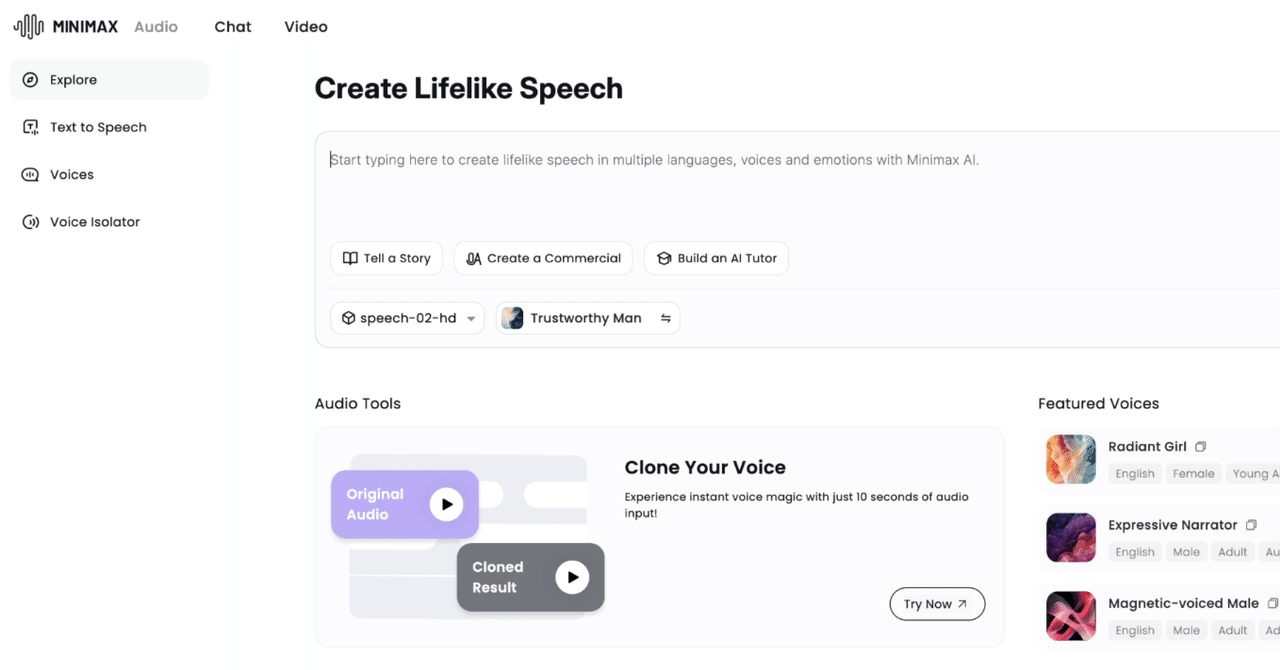Open the Trustworthy Man voice selector
The image size is (1280, 670).
click(586, 318)
